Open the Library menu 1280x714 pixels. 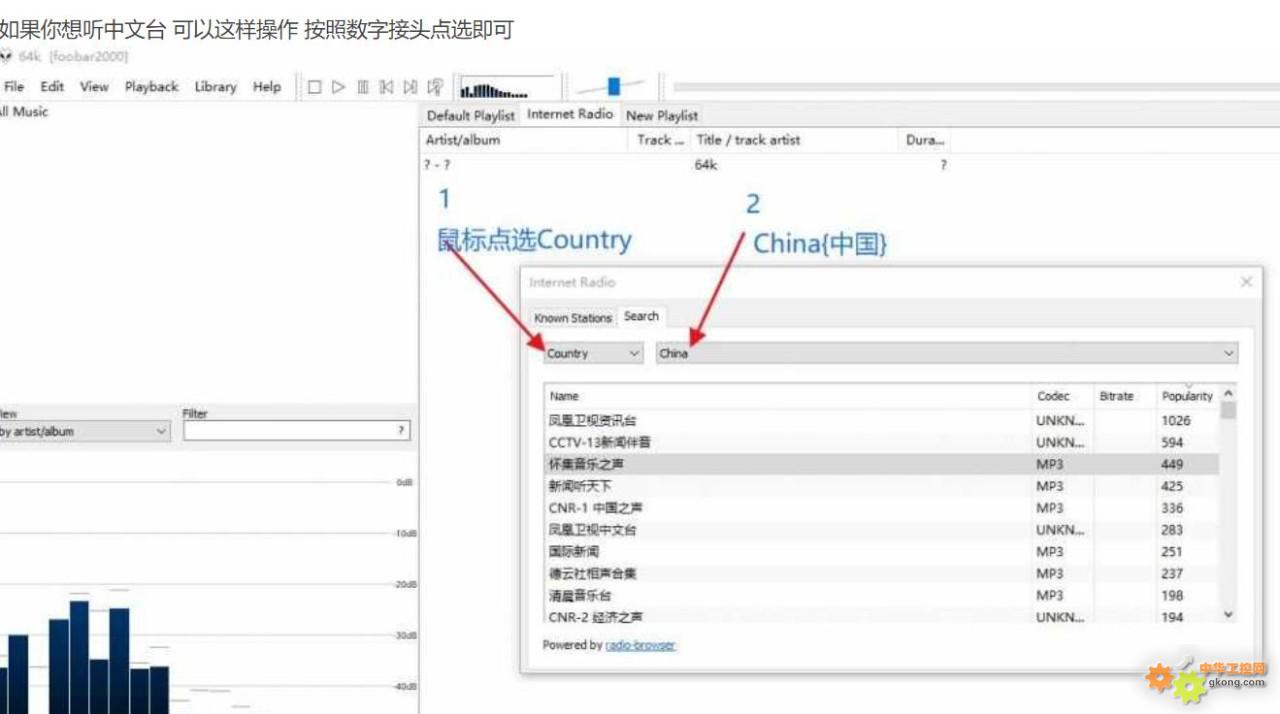pos(215,87)
